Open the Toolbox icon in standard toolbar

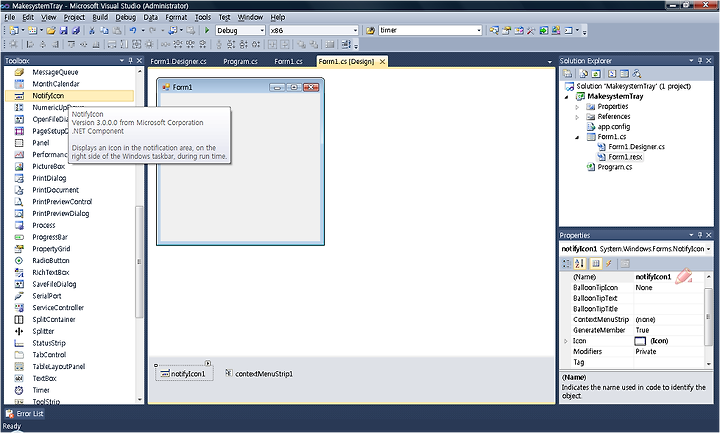click(530, 30)
